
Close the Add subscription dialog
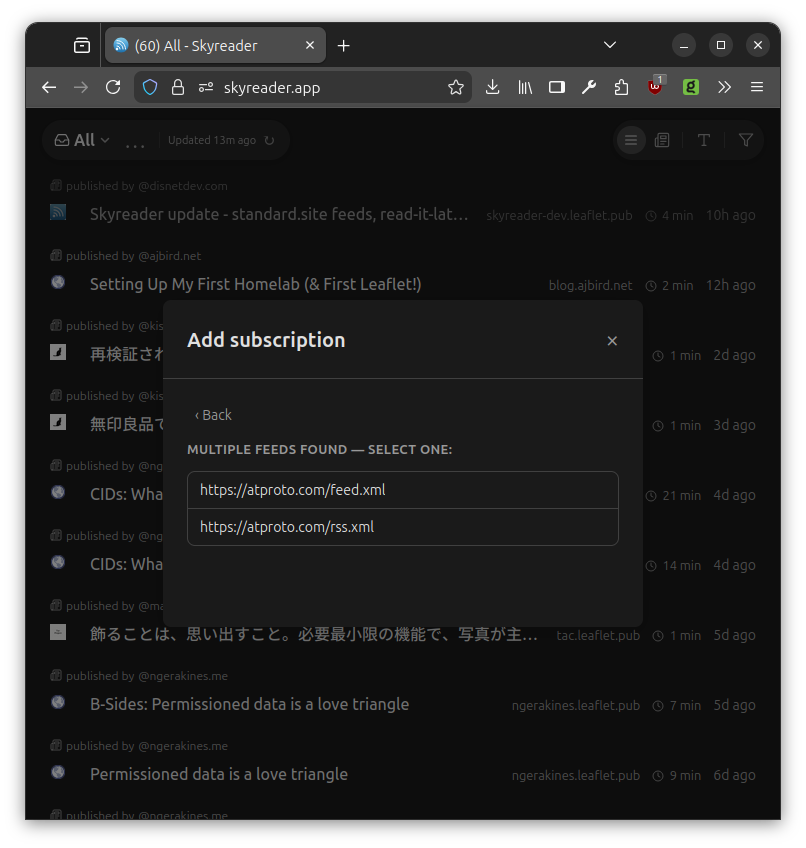click(x=612, y=341)
